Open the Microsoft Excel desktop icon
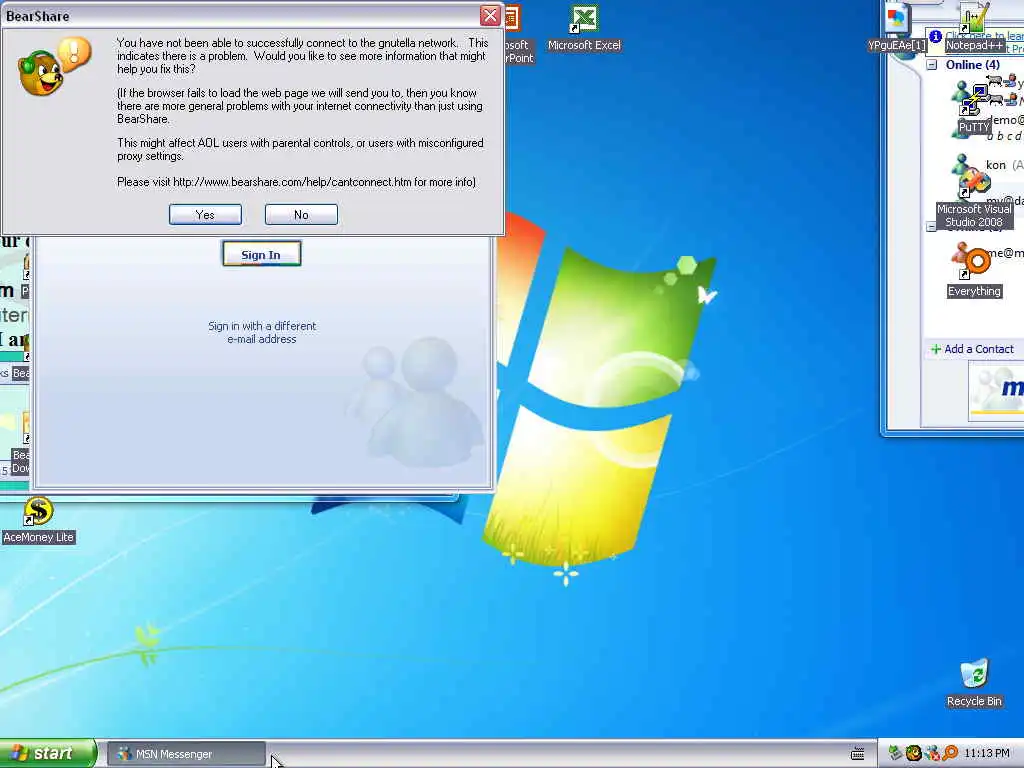This screenshot has height=768, width=1024. 584,27
